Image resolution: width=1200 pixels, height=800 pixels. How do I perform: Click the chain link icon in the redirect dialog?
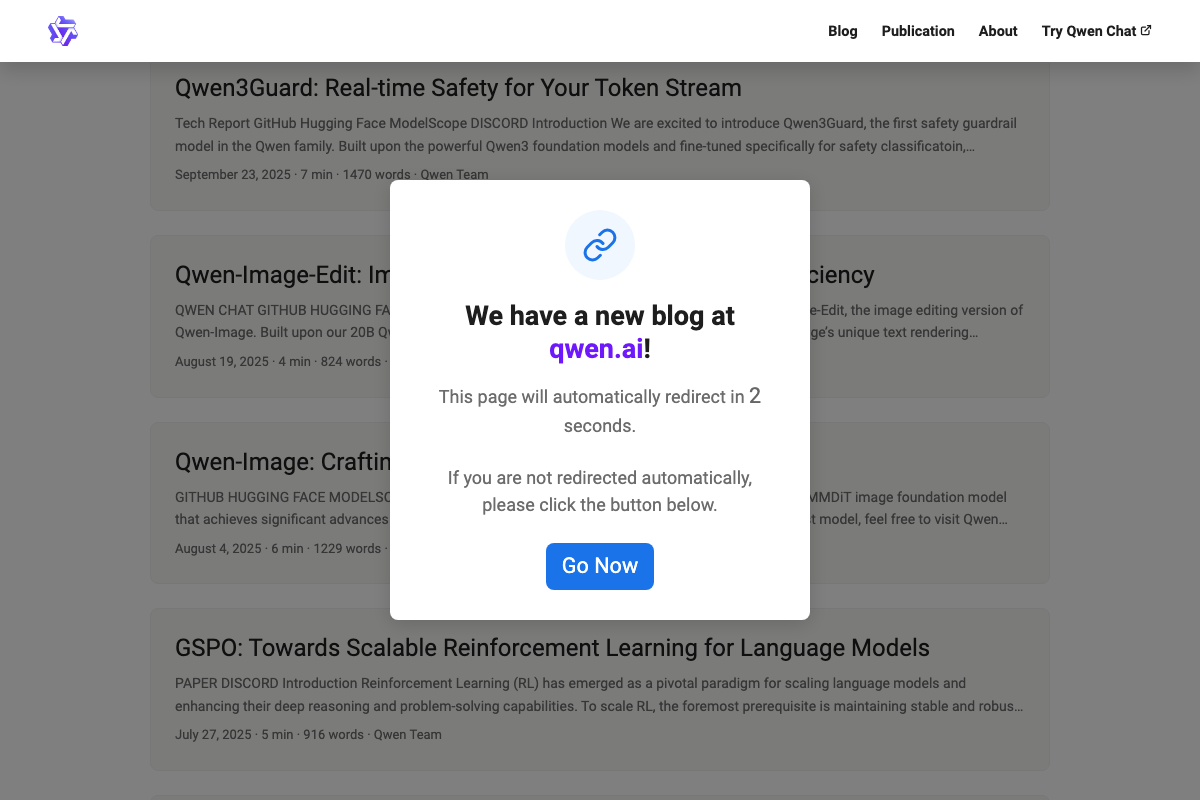(600, 245)
